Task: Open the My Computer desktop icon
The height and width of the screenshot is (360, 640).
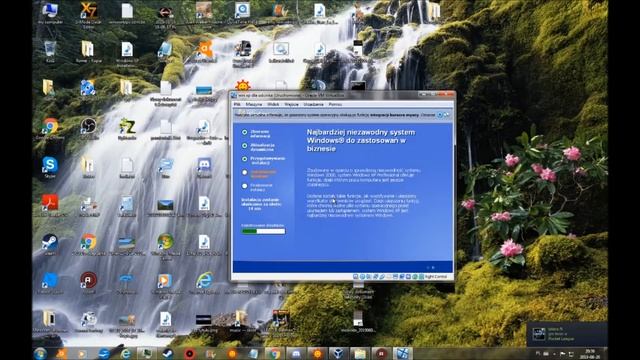Action: pos(50,11)
